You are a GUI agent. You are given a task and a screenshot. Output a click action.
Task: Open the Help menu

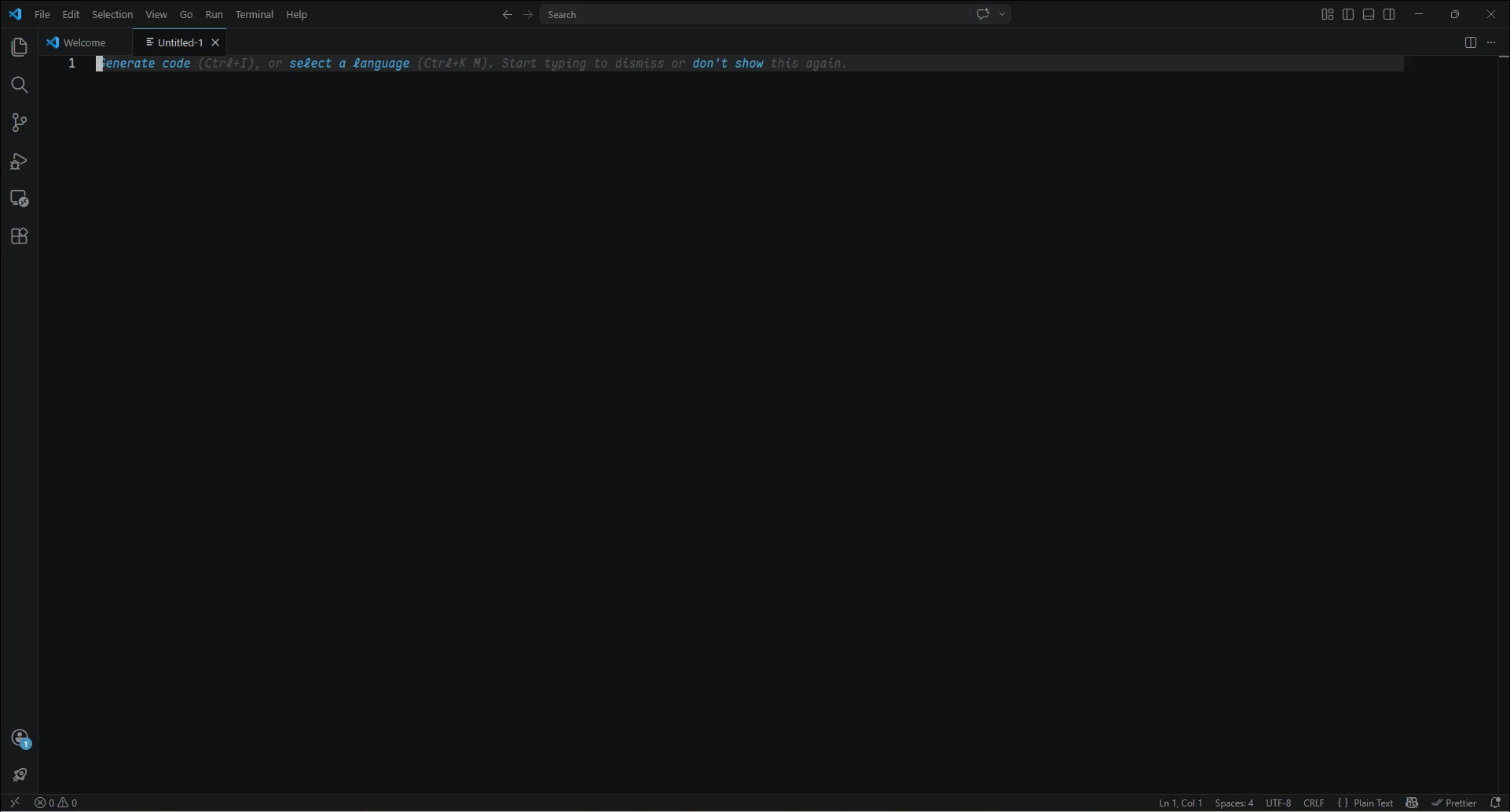[296, 14]
